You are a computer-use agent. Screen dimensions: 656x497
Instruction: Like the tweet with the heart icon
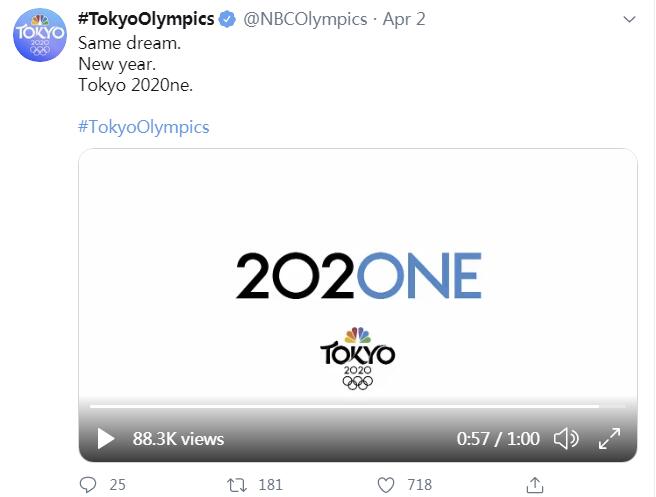[x=387, y=485]
